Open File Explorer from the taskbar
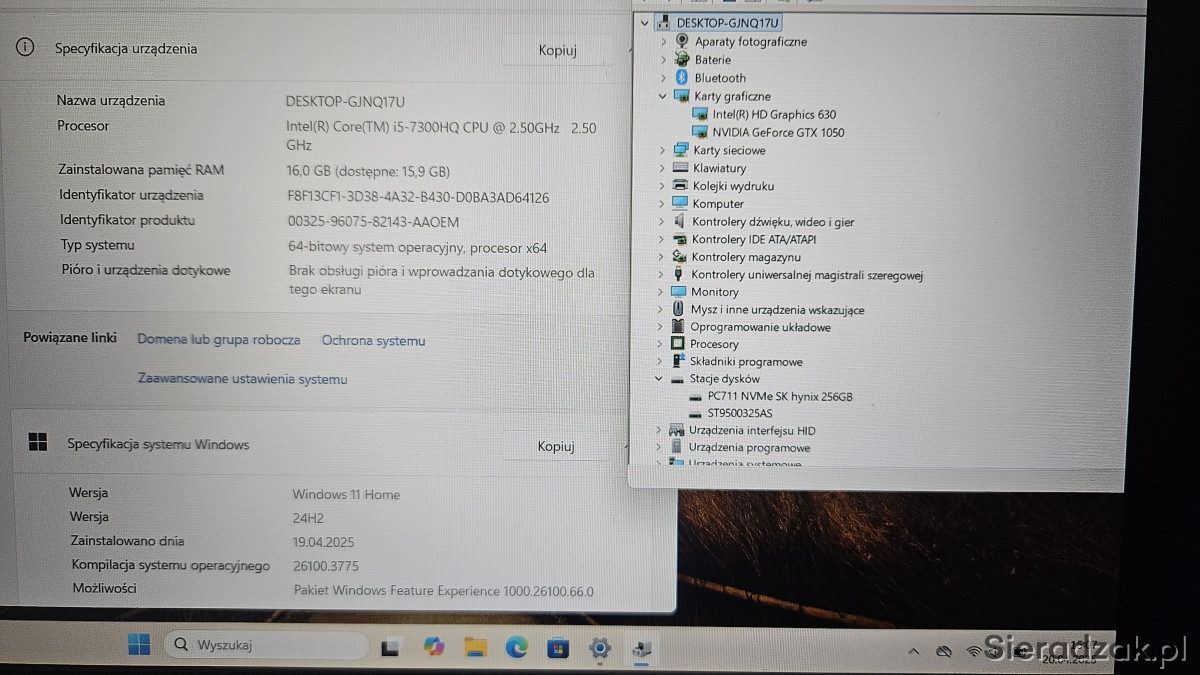 475,647
